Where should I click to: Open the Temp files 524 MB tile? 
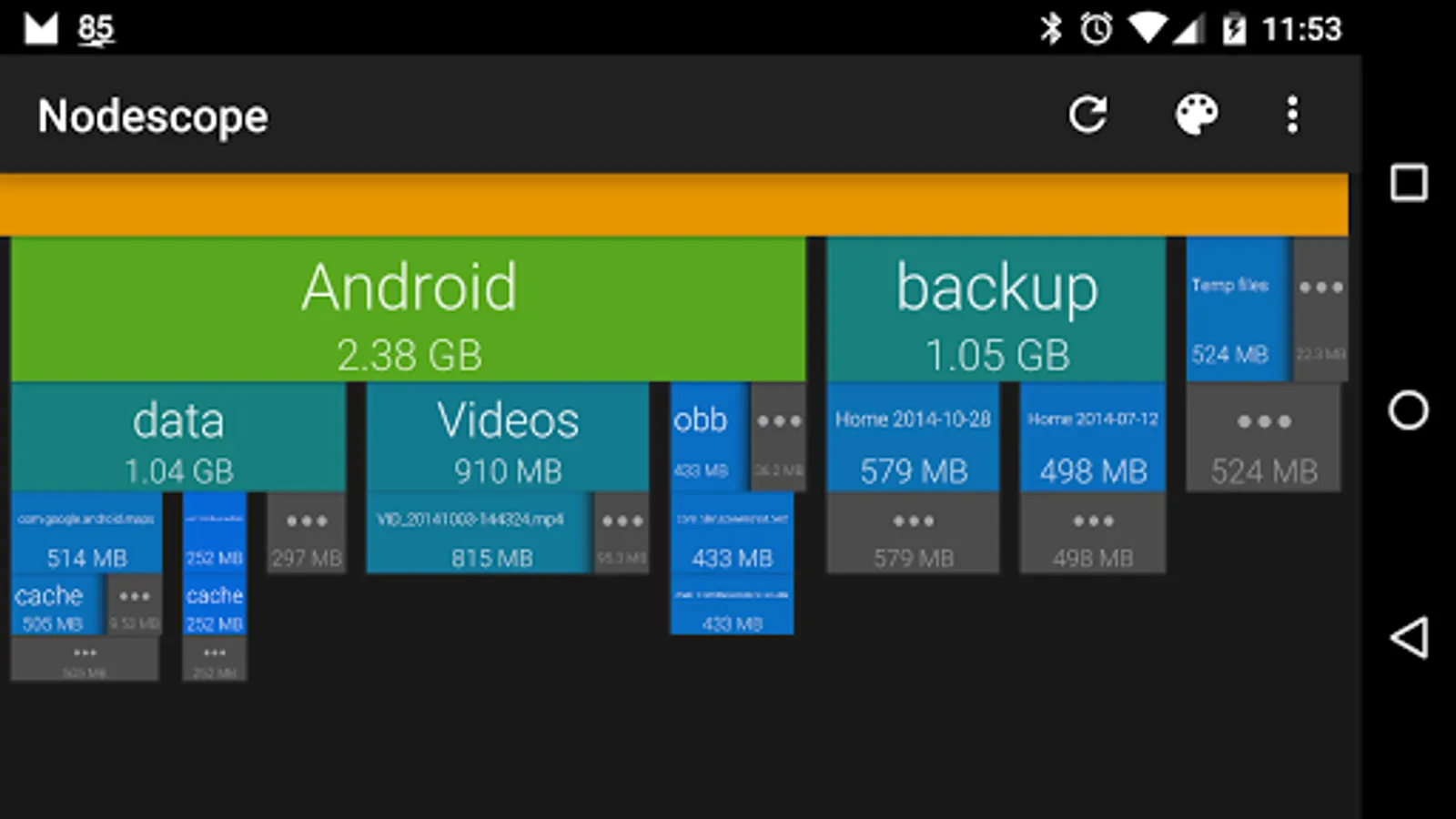pos(1238,309)
